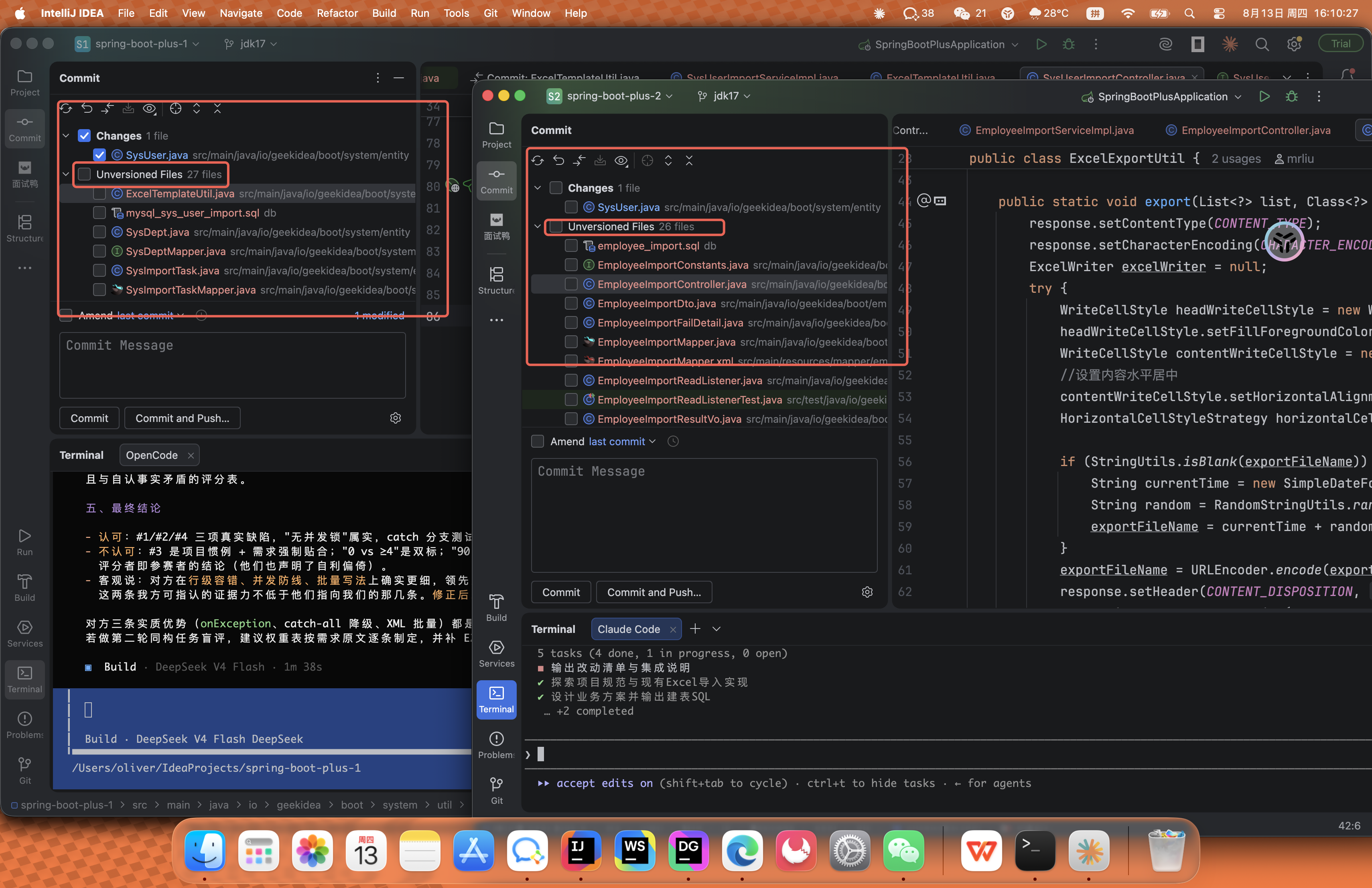Open WeChat from the Dock
The width and height of the screenshot is (1372, 888).
(x=903, y=851)
